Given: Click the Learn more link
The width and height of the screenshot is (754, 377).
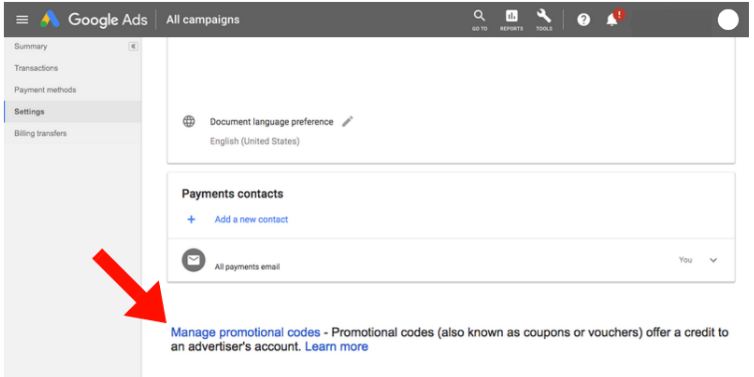Looking at the screenshot, I should point(337,346).
